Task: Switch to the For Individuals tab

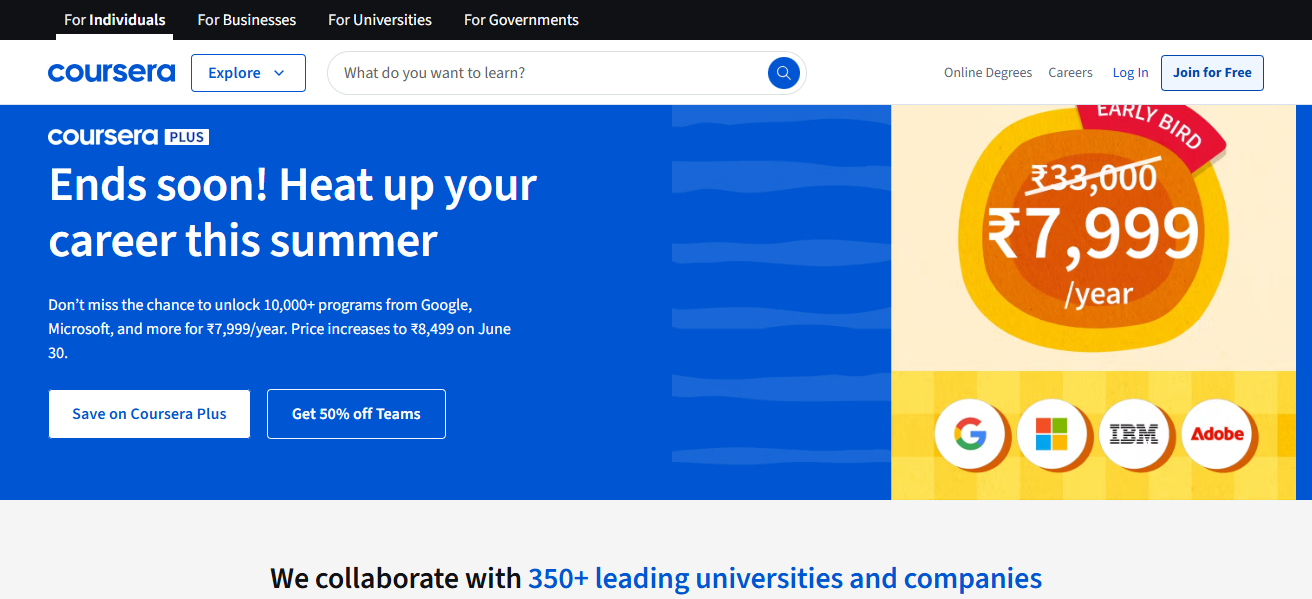Action: point(115,20)
